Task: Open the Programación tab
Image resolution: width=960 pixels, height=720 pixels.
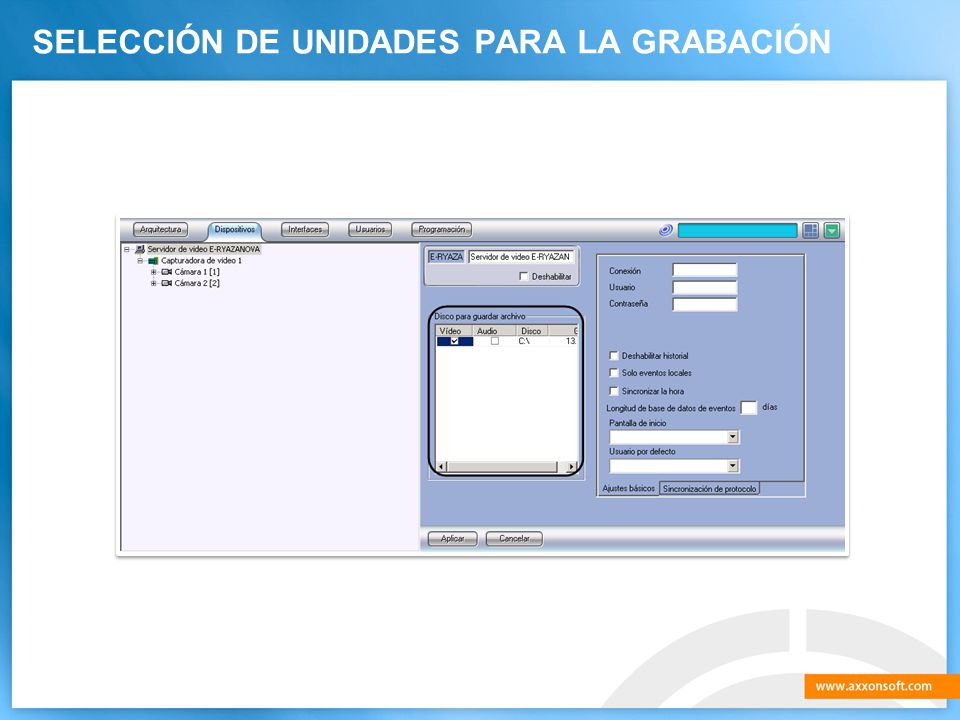Action: (441, 230)
